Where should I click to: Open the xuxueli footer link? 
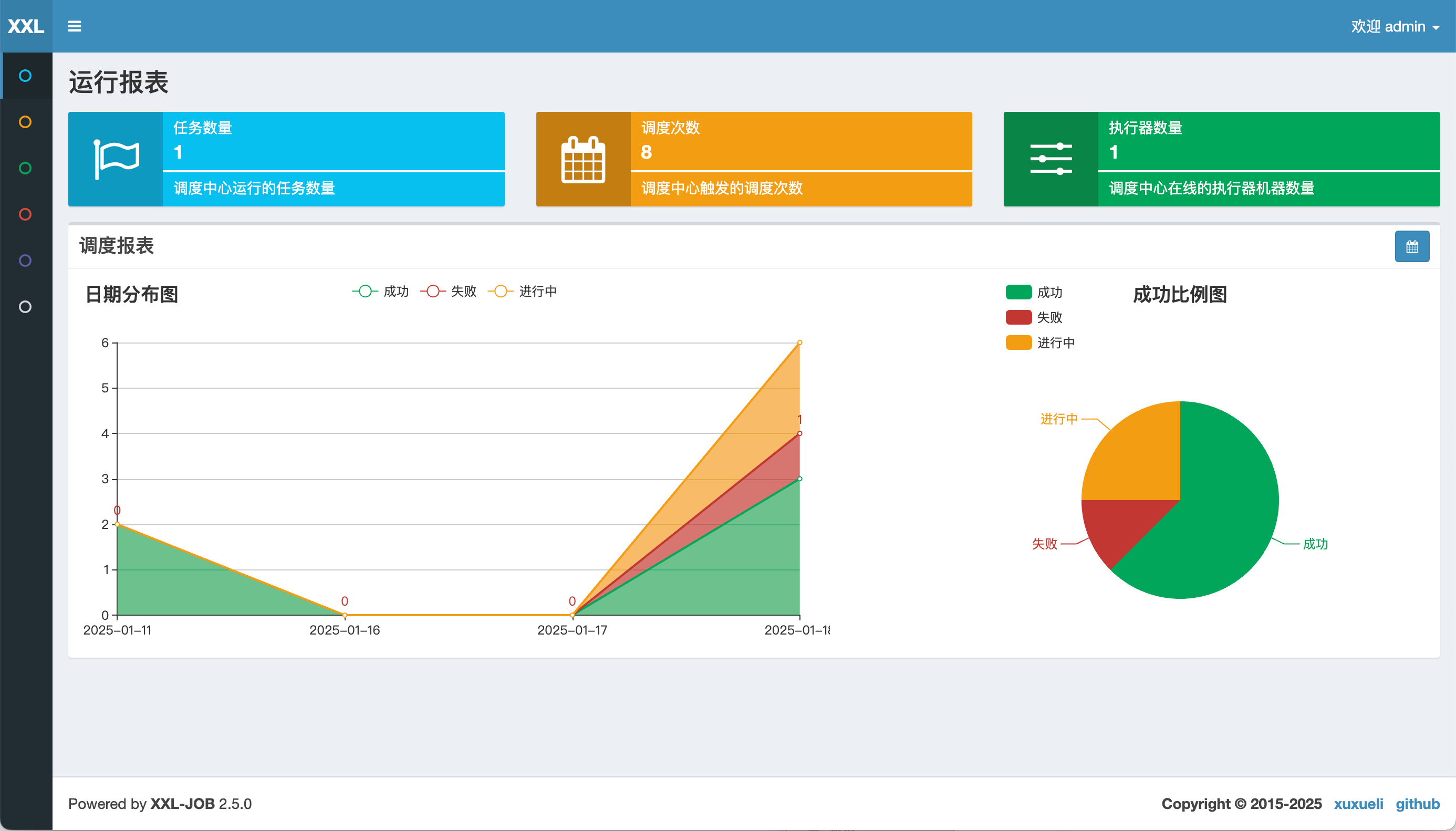click(x=1358, y=804)
